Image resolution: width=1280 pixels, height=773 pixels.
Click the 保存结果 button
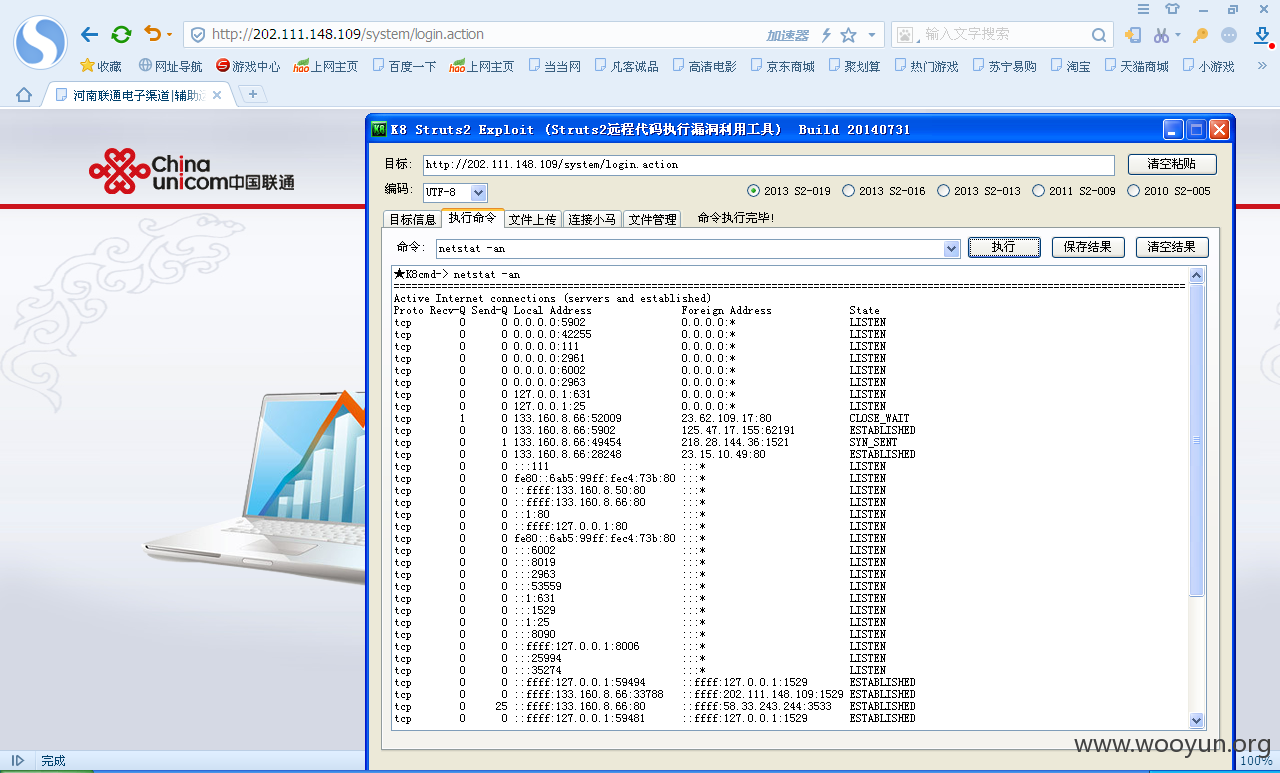click(x=1088, y=247)
